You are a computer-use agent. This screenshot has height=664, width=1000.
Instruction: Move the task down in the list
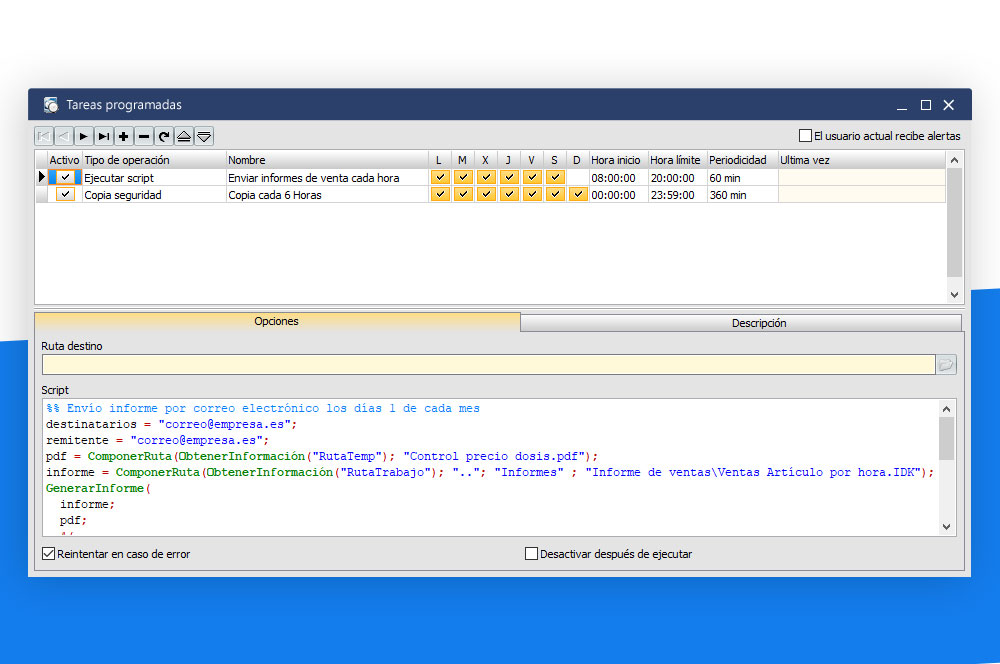click(204, 136)
